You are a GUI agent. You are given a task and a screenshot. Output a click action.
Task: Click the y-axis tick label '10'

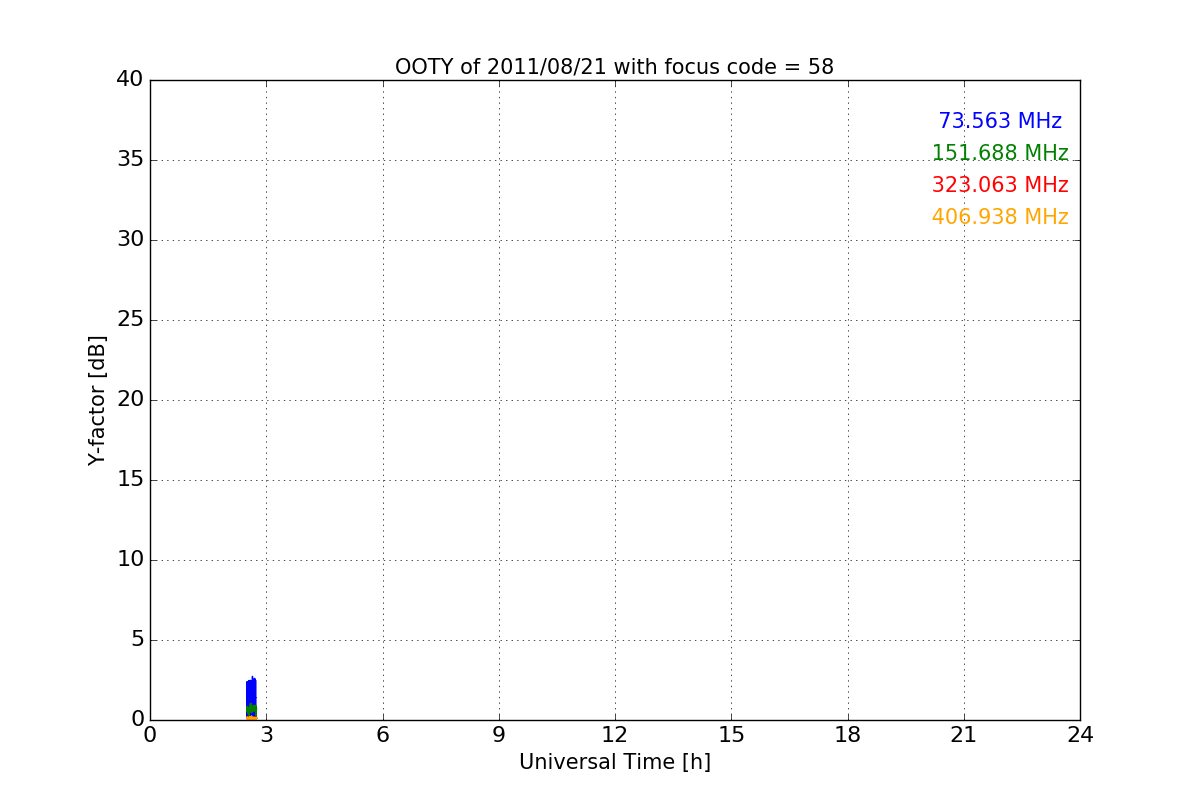[130, 559]
